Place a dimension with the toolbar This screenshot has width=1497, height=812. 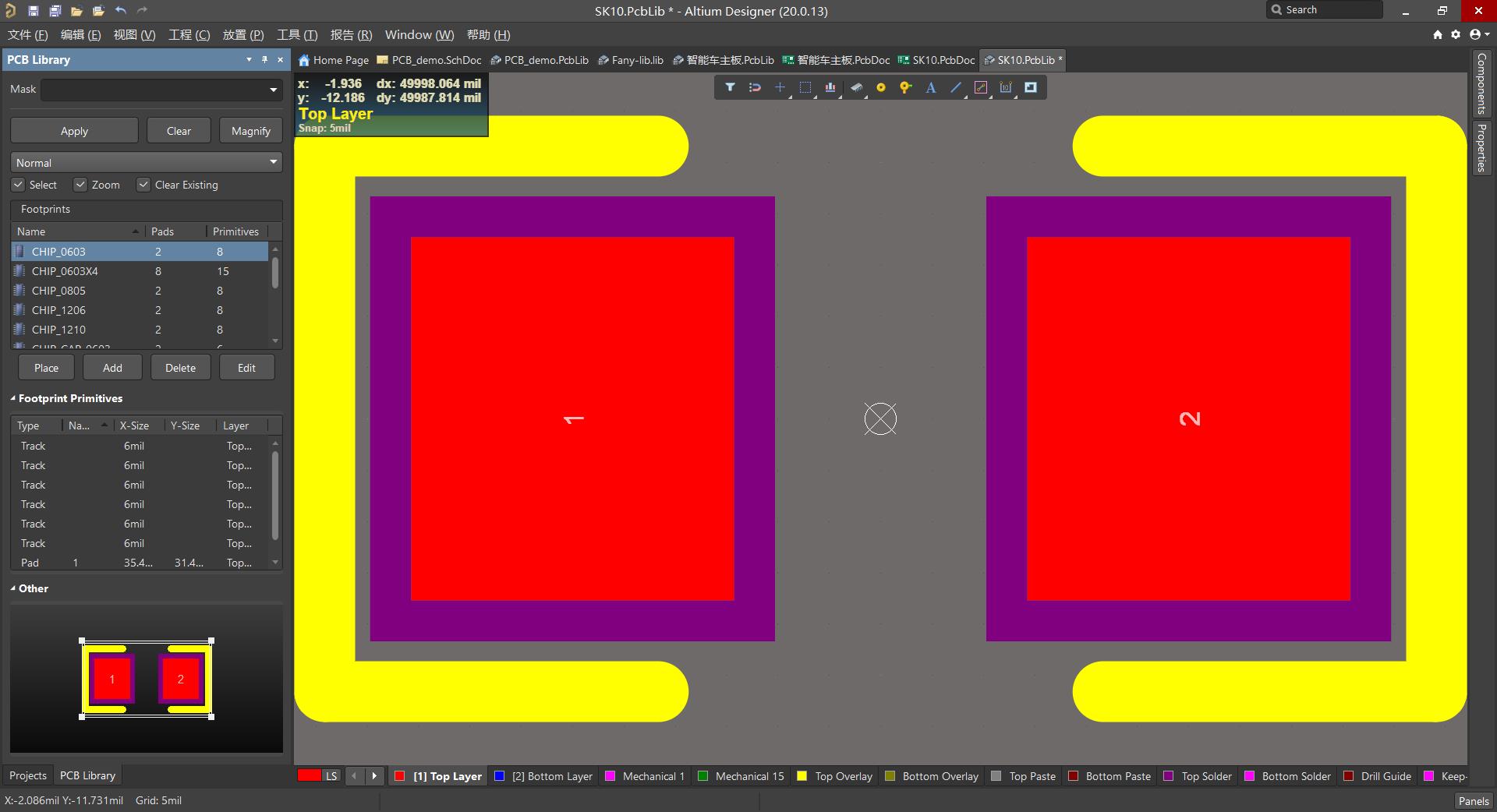click(1006, 87)
